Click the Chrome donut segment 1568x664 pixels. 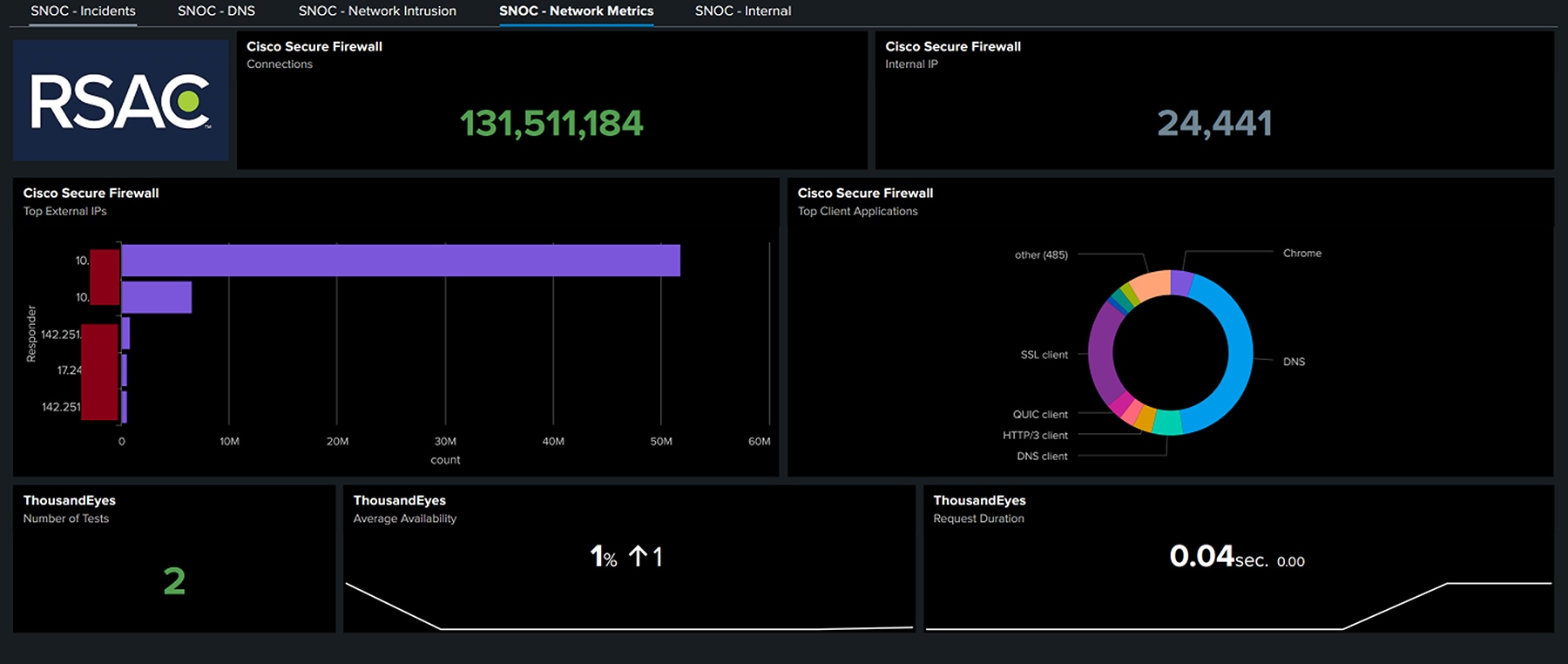pos(1181,282)
